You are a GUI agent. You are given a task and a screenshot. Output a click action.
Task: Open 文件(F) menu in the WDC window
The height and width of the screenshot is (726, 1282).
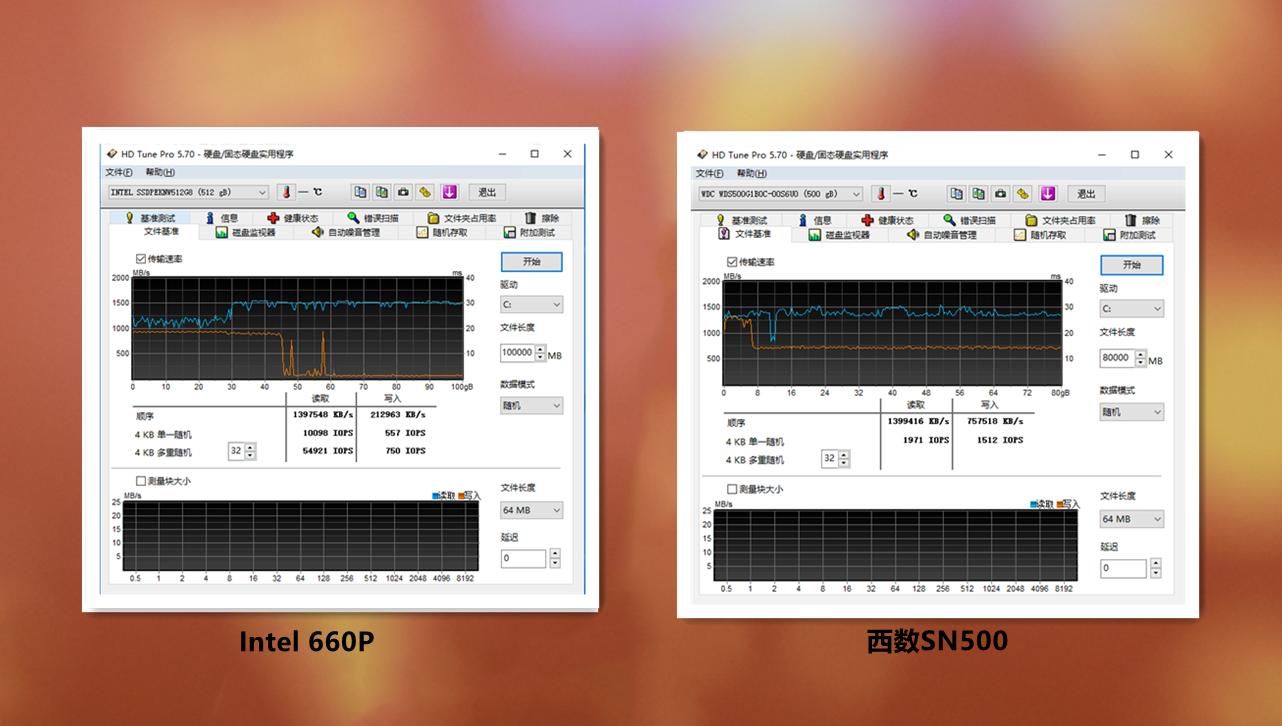click(x=710, y=174)
